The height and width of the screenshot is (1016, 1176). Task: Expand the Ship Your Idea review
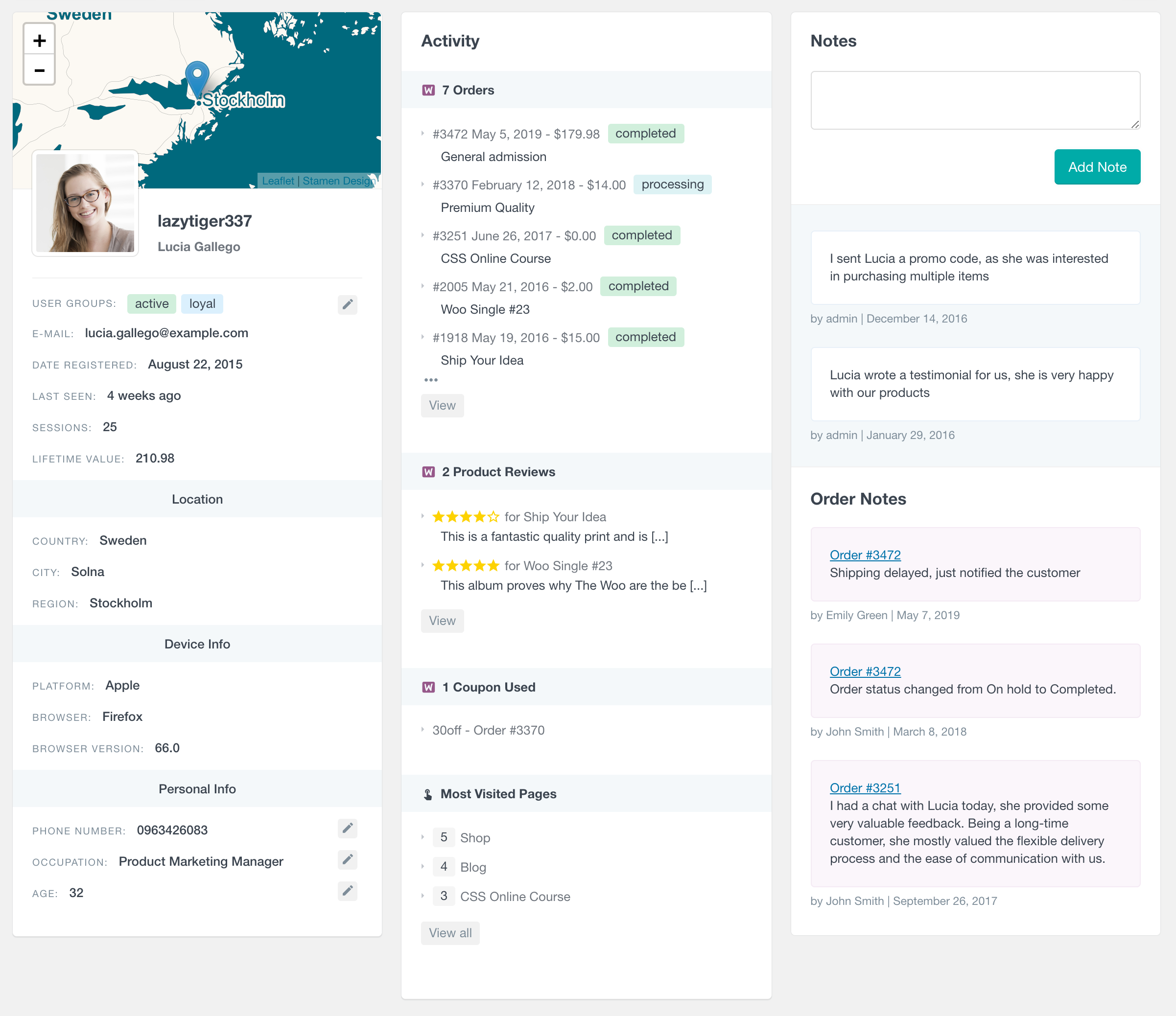pyautogui.click(x=423, y=516)
